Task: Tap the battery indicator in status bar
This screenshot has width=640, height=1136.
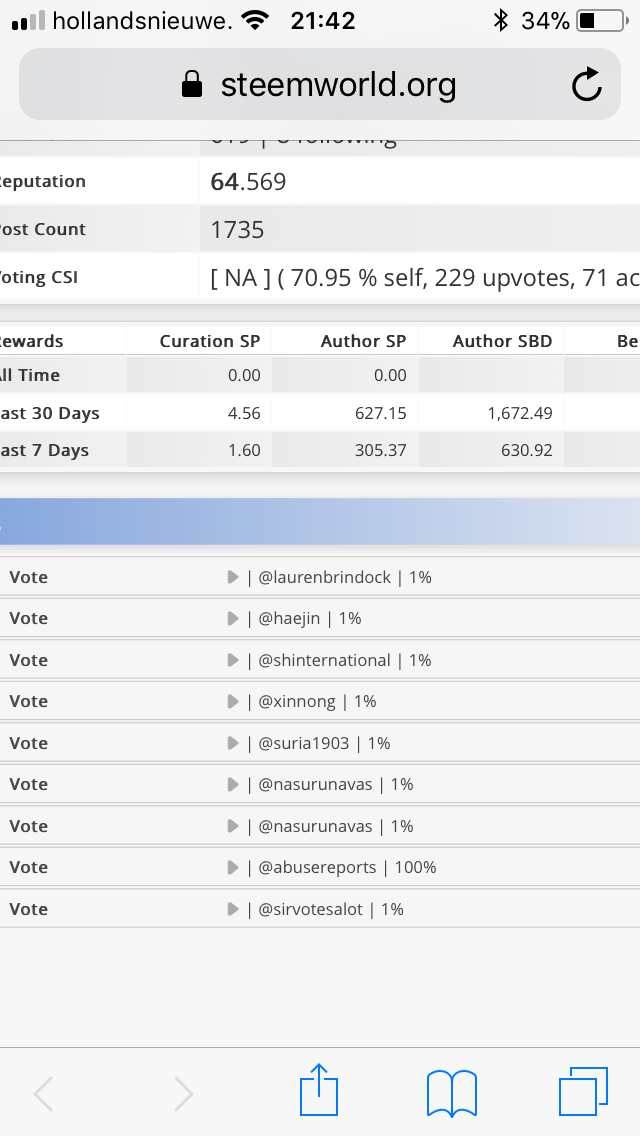Action: pyautogui.click(x=602, y=21)
